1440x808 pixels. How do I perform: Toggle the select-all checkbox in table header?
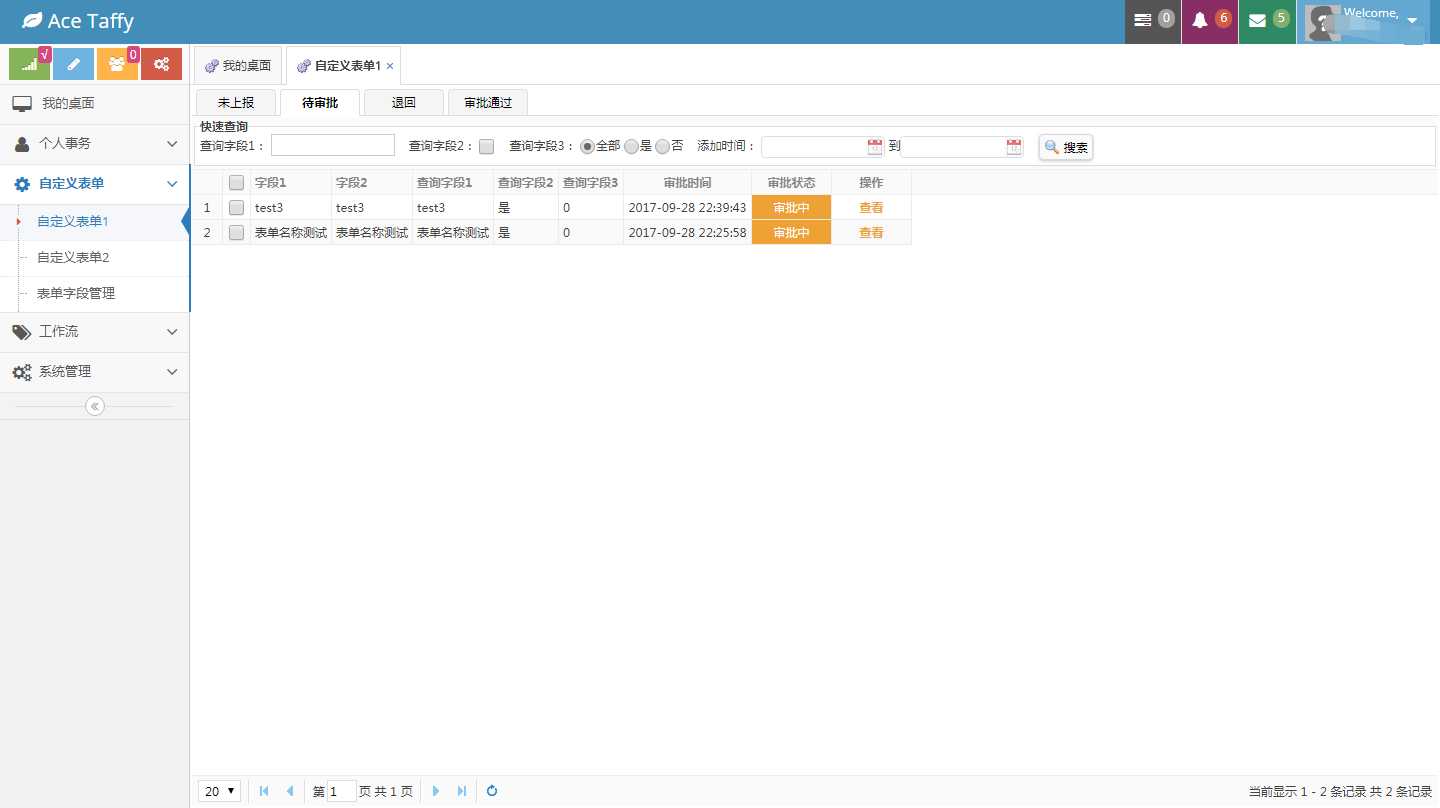[x=236, y=182]
